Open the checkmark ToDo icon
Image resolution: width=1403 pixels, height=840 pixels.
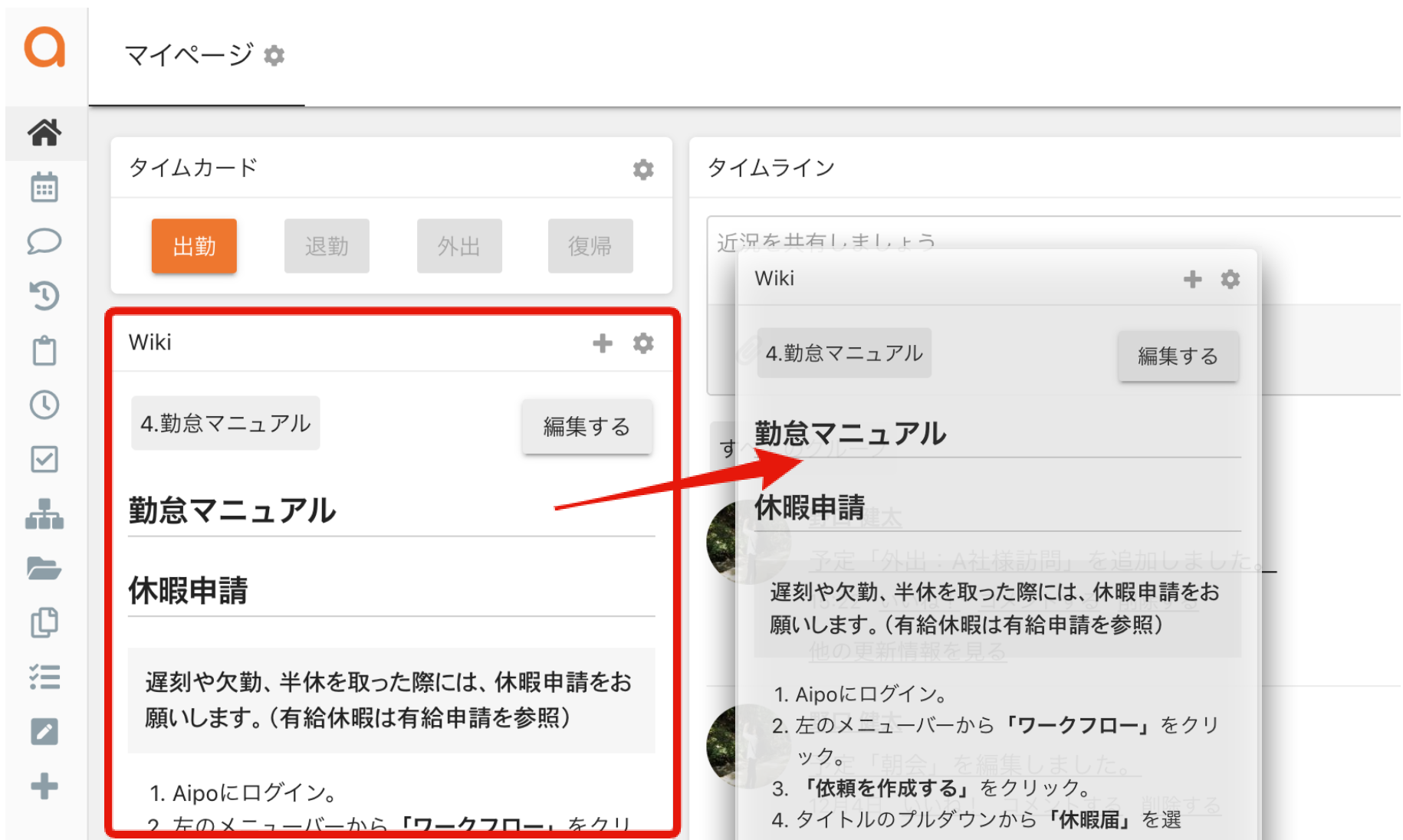44,459
